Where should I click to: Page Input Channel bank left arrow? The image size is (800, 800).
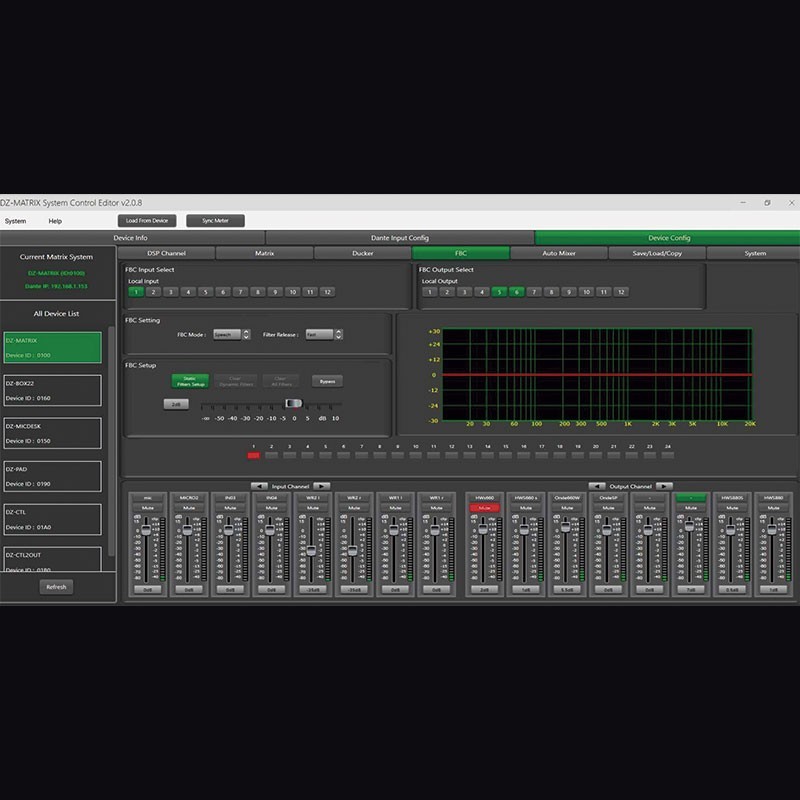pyautogui.click(x=259, y=486)
